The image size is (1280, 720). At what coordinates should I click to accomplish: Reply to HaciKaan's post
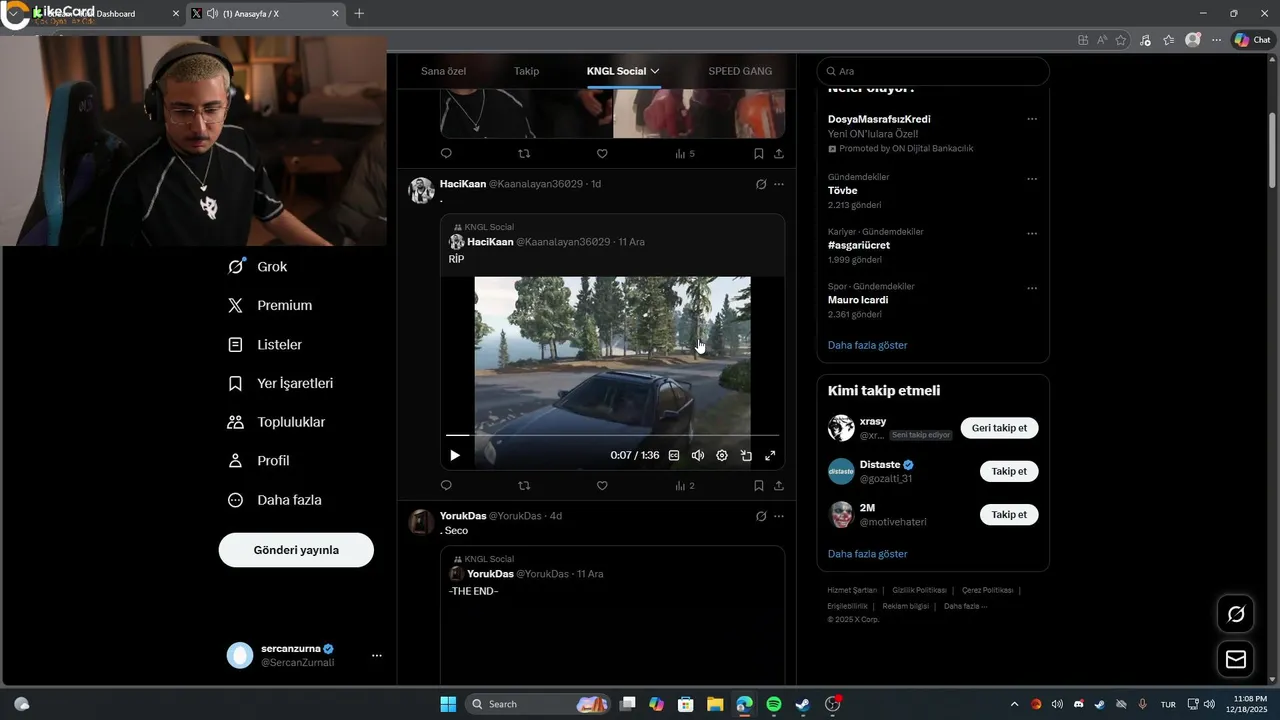(x=446, y=486)
